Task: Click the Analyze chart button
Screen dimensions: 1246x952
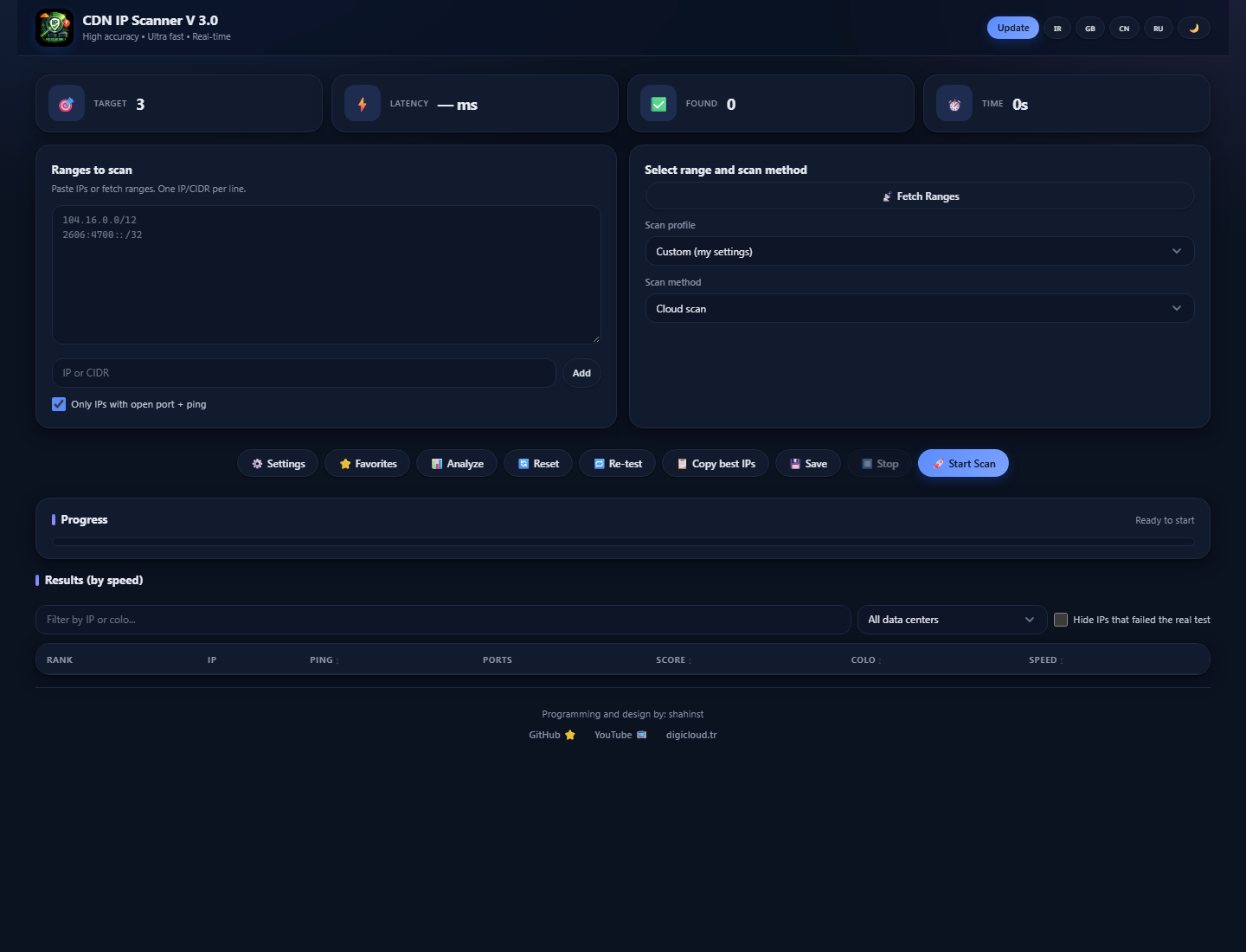Action: [457, 463]
